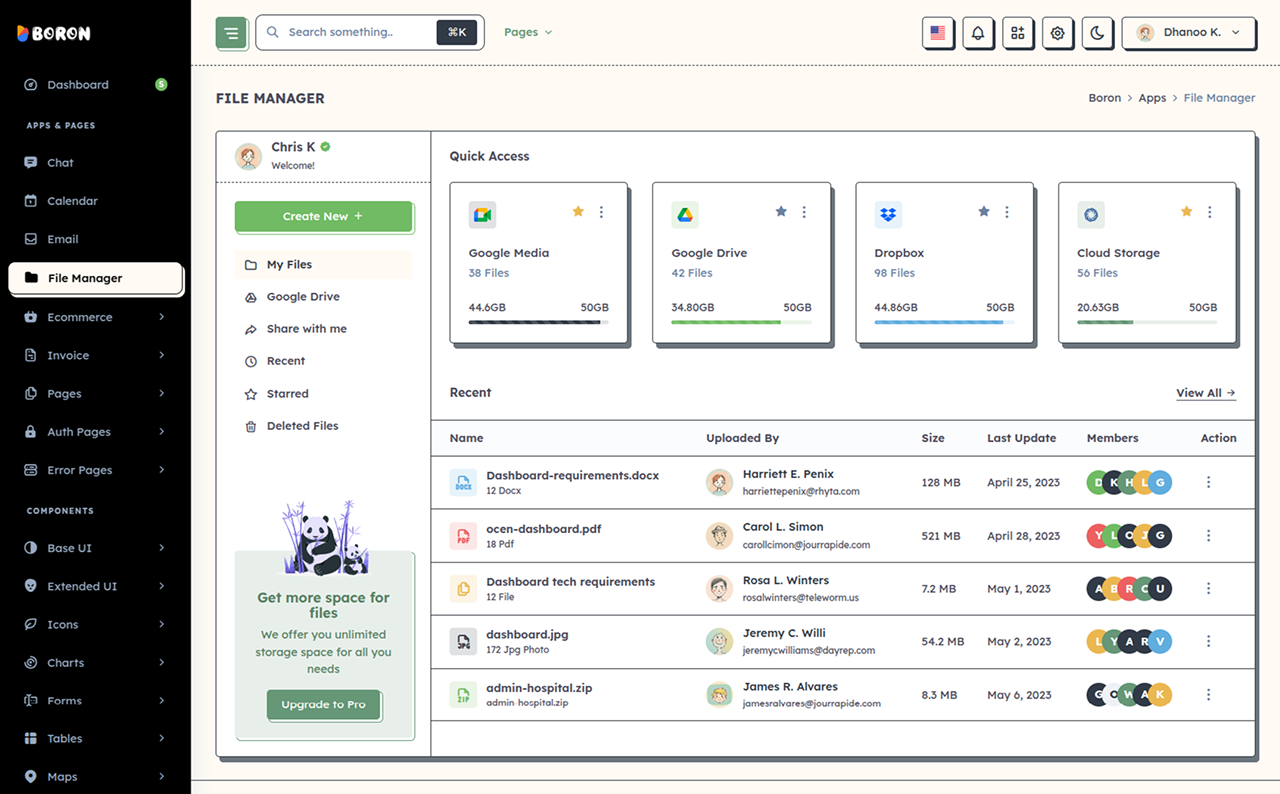
Task: Toggle star on Google Drive card
Action: (x=781, y=211)
